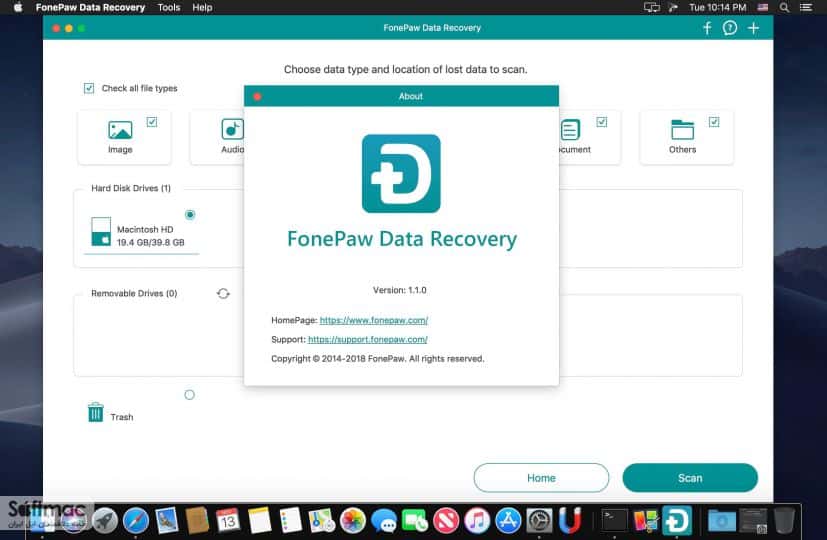The image size is (827, 540).
Task: Click the Facebook icon in the title bar
Action: (707, 28)
